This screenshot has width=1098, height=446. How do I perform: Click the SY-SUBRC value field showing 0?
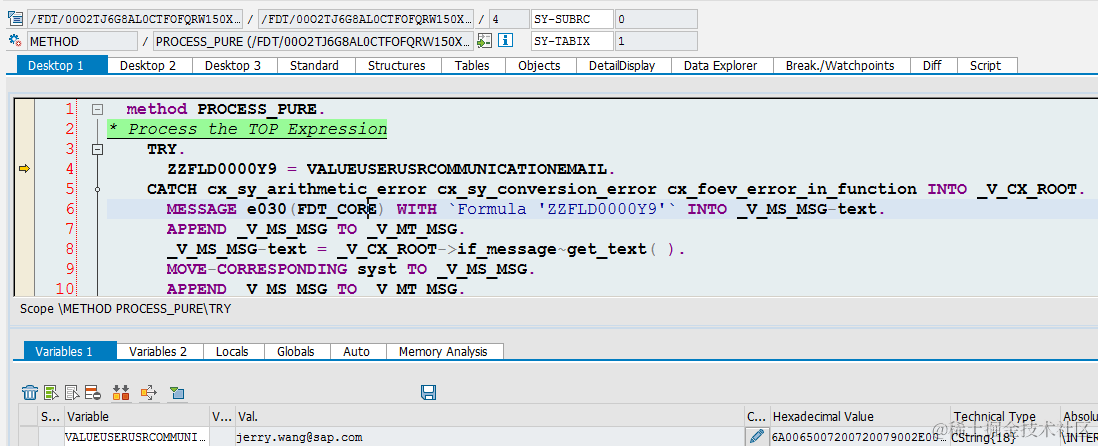(656, 19)
